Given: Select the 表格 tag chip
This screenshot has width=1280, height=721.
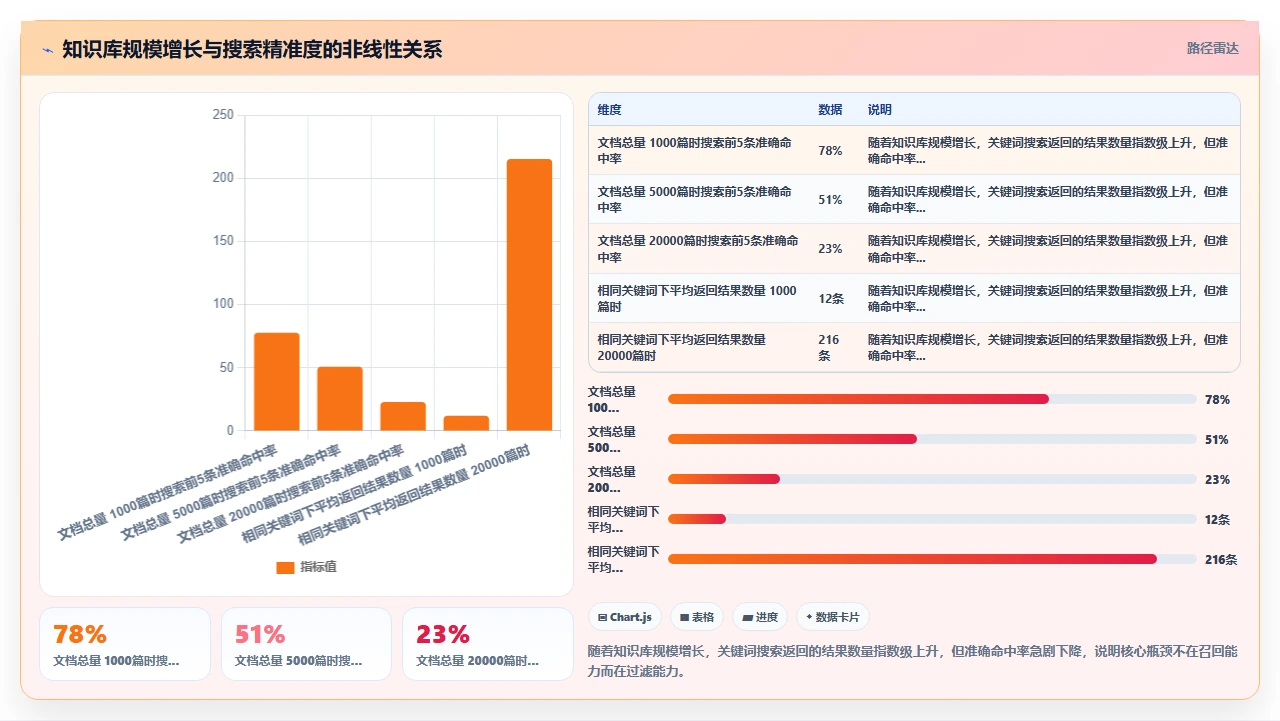Looking at the screenshot, I should [x=697, y=617].
